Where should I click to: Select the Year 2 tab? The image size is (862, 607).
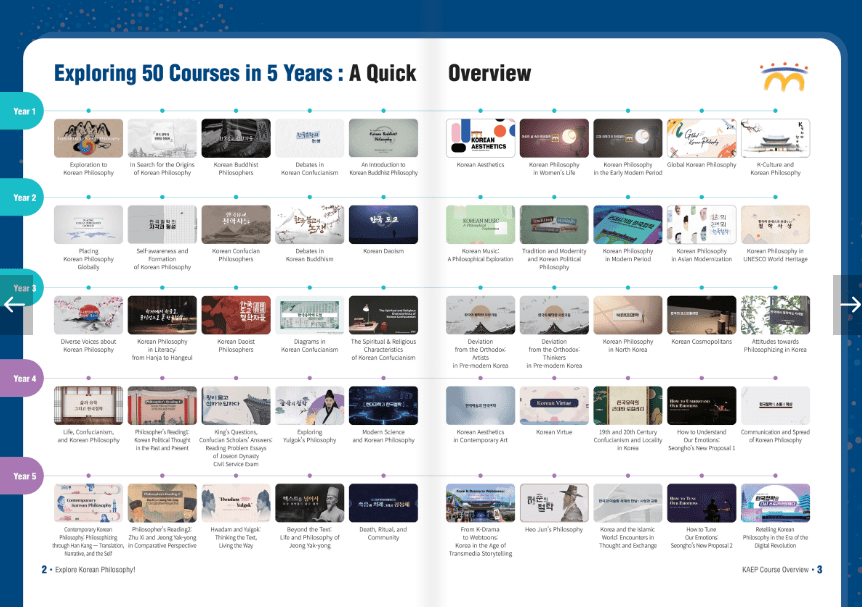coord(22,197)
